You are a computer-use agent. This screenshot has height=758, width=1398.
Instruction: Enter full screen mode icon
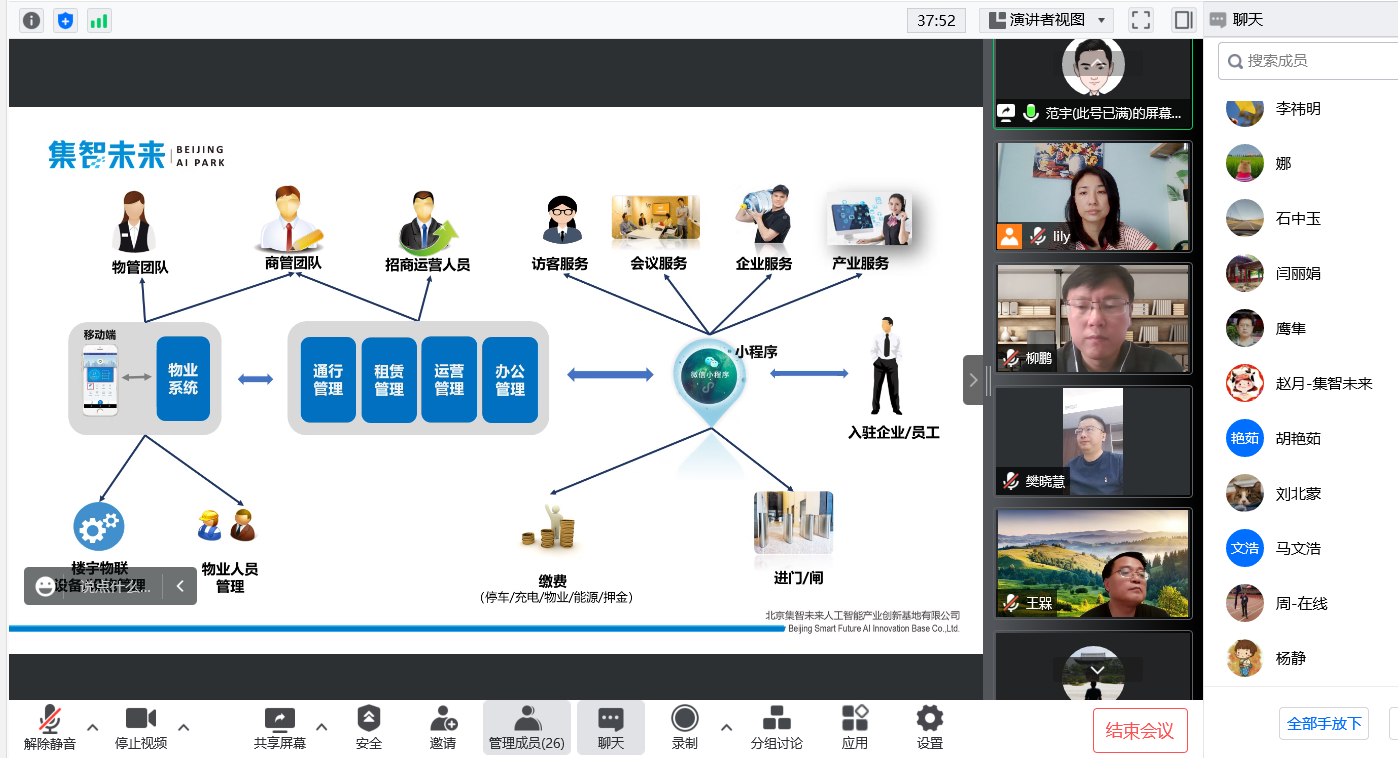[1141, 20]
